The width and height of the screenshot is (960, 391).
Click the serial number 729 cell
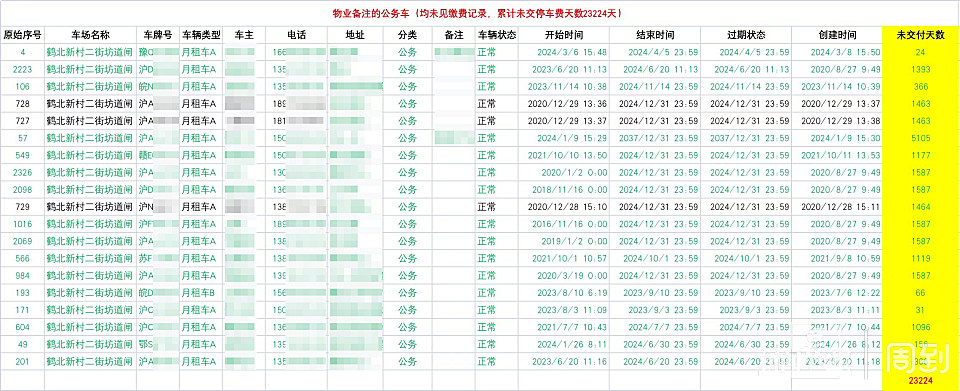coord(23,207)
